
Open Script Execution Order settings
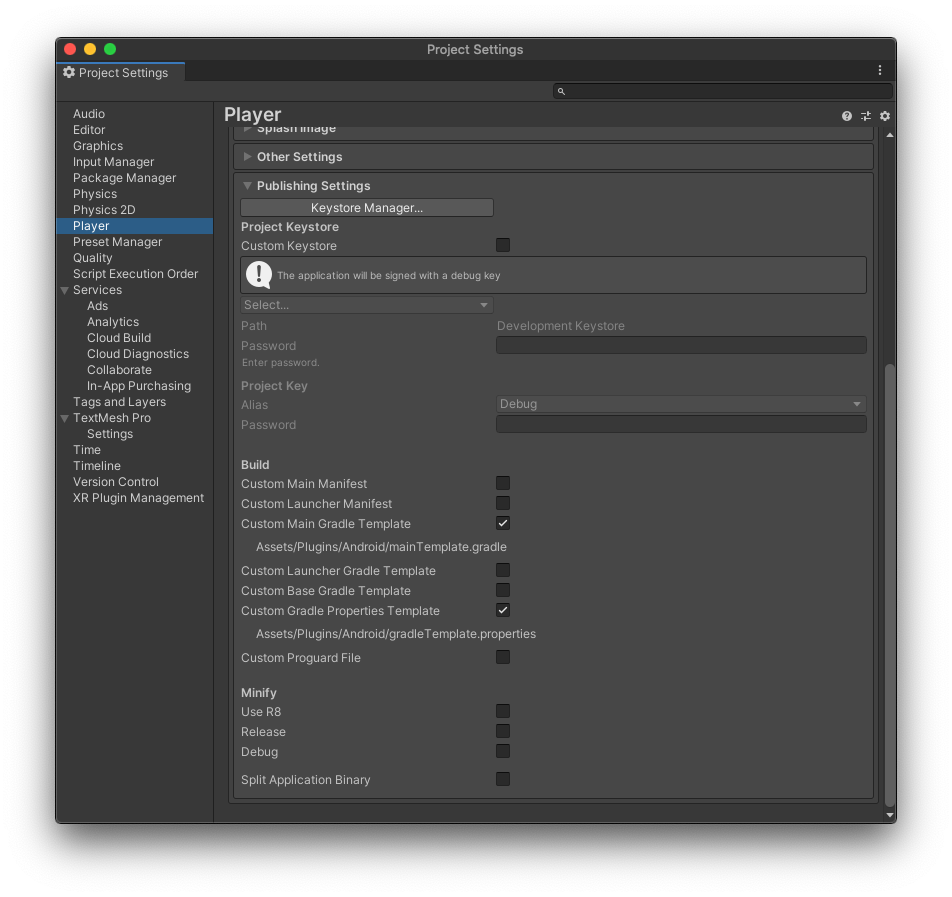pyautogui.click(x=135, y=274)
